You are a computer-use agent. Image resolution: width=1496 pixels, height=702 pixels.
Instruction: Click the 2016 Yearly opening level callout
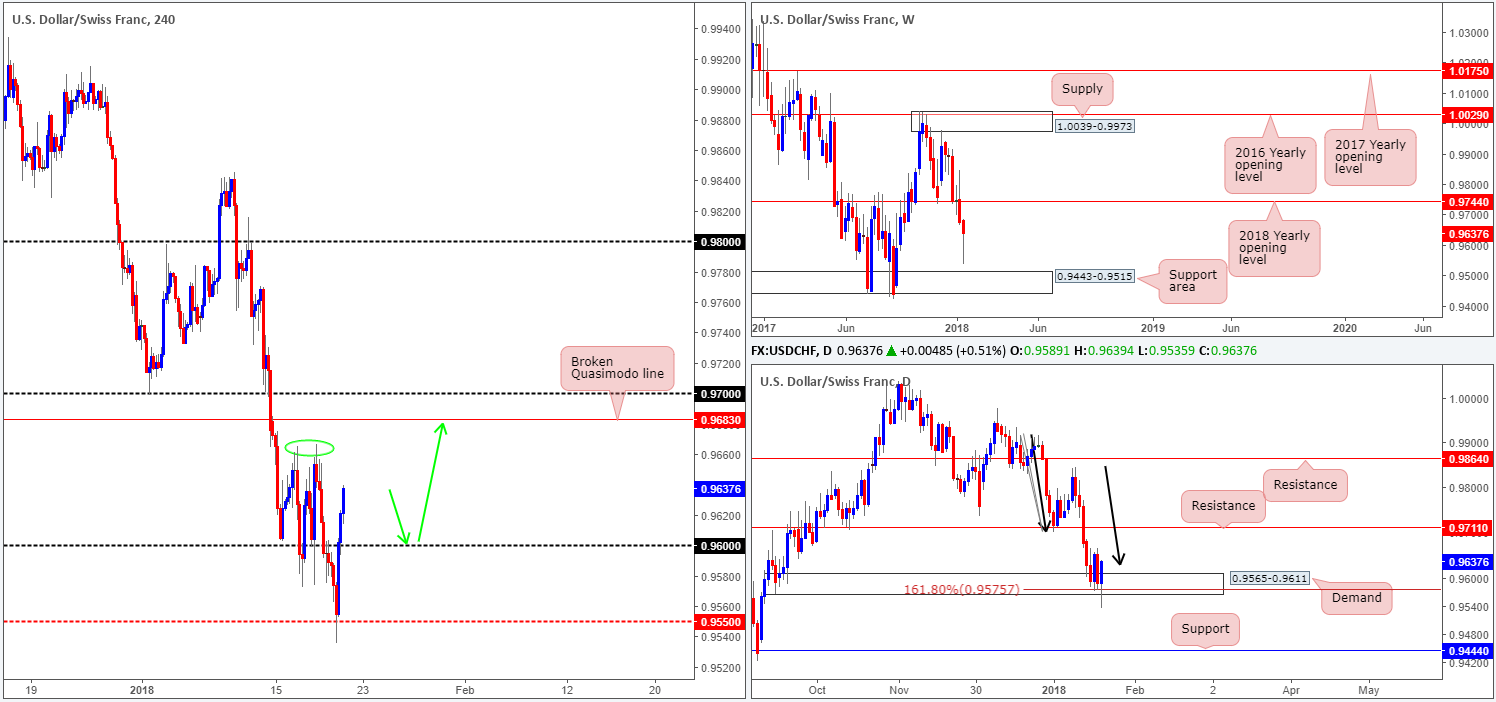click(x=1269, y=165)
